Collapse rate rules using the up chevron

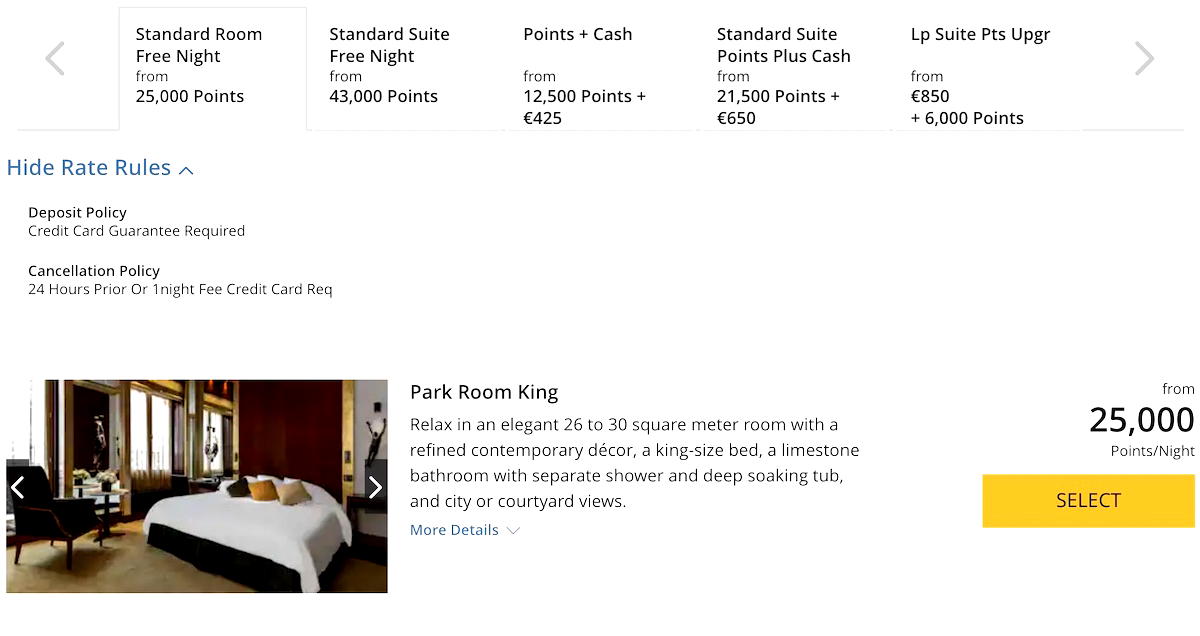click(x=186, y=170)
